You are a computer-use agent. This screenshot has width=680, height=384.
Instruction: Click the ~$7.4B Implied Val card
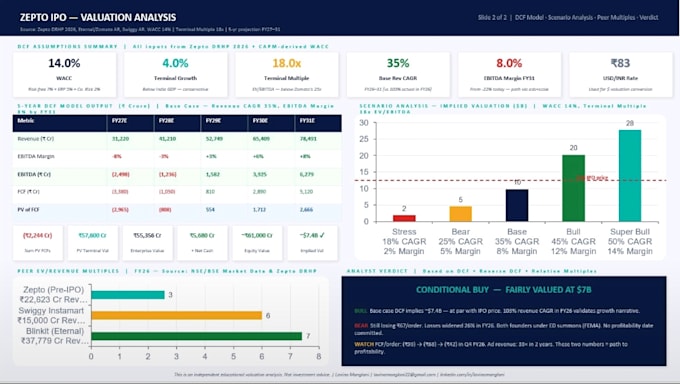tap(312, 243)
